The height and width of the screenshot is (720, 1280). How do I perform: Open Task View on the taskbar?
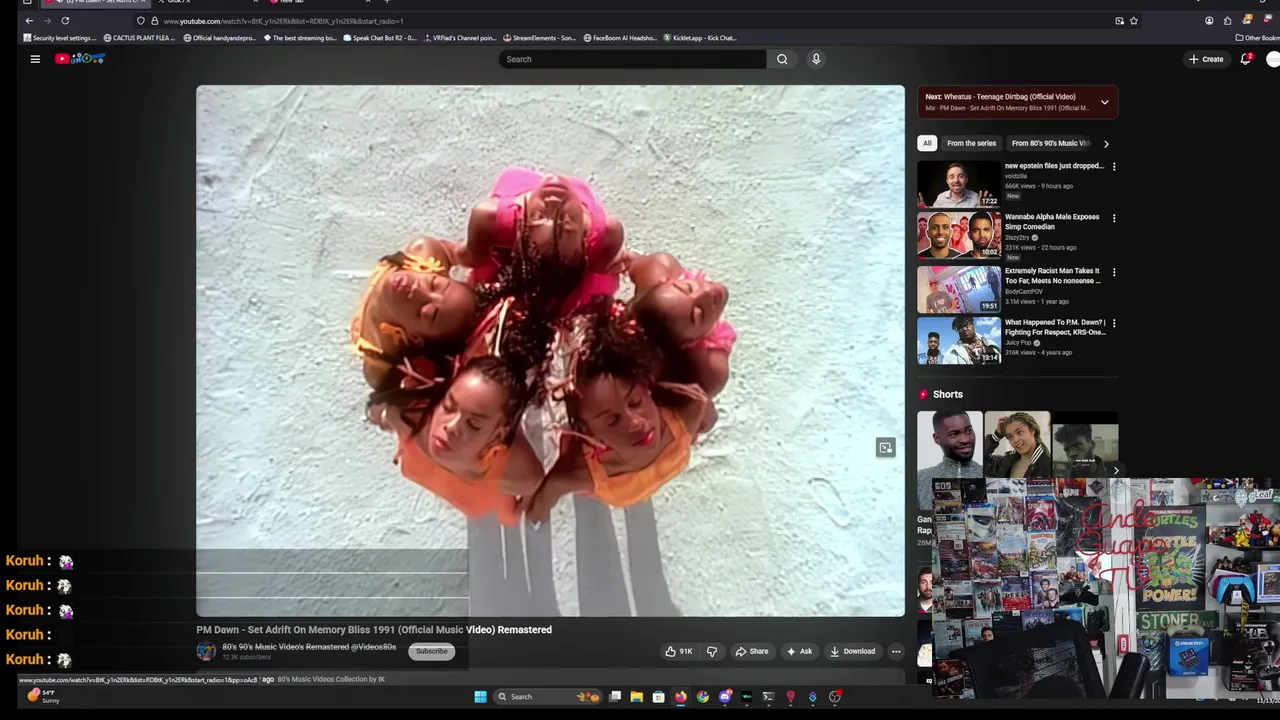[x=615, y=697]
